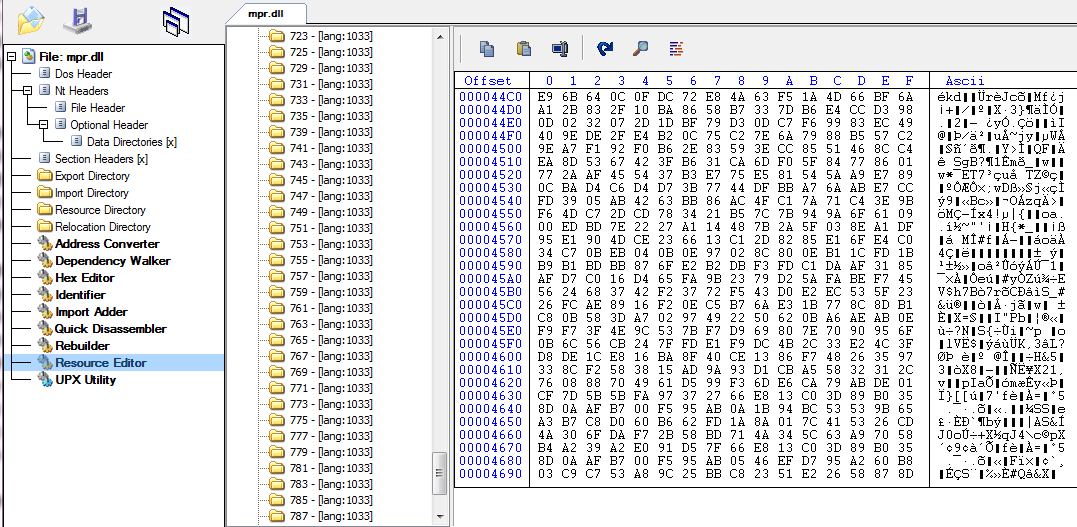1077x527 pixels.
Task: Switch to the mpr.dll tab
Action: point(267,13)
